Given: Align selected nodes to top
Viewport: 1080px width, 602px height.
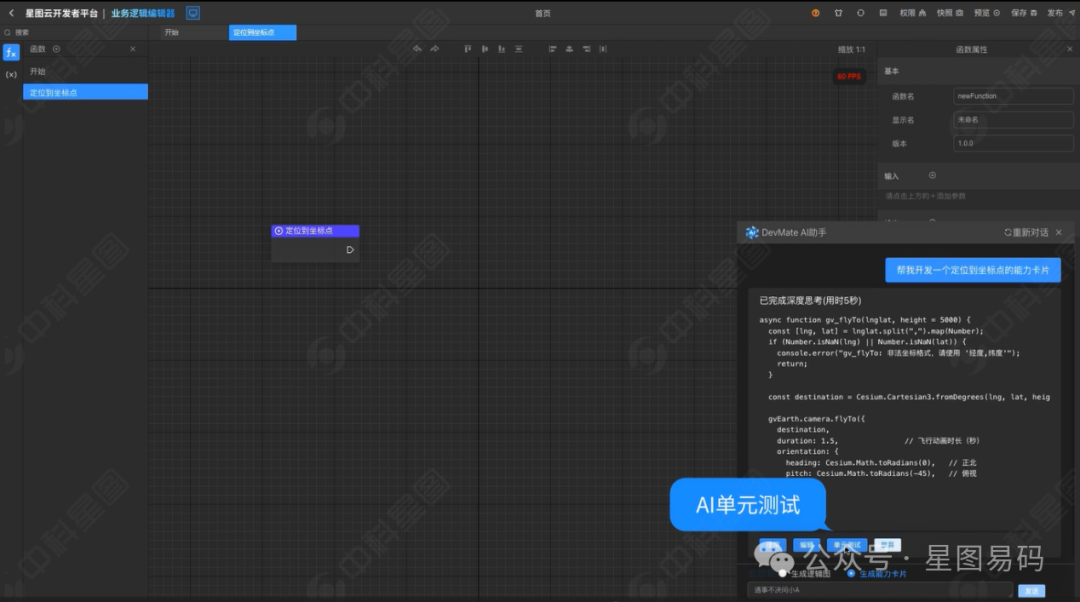Looking at the screenshot, I should (468, 49).
